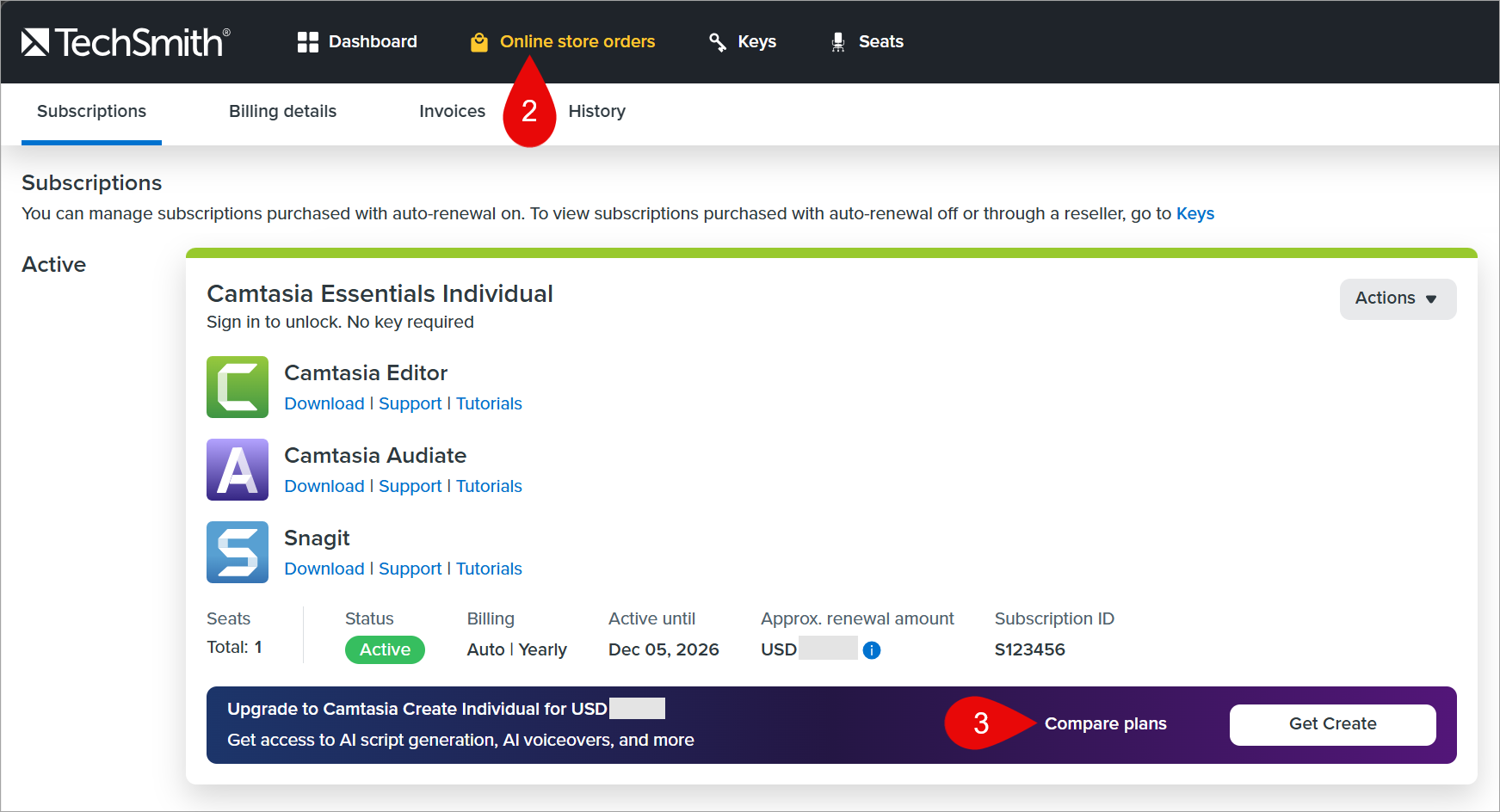Click the Camtasia Editor product name
Screen dimensions: 1500x812
tap(366, 373)
